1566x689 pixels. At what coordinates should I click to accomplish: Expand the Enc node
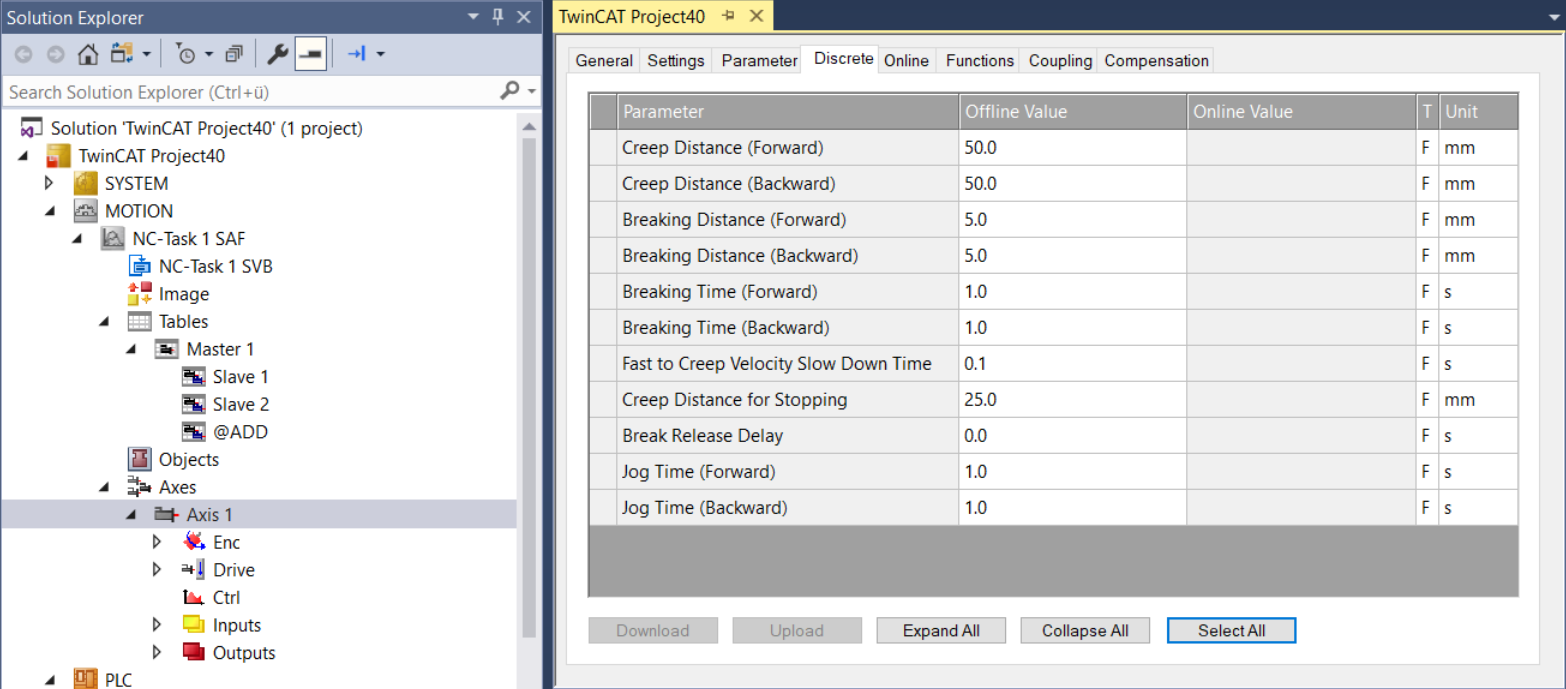tap(156, 542)
